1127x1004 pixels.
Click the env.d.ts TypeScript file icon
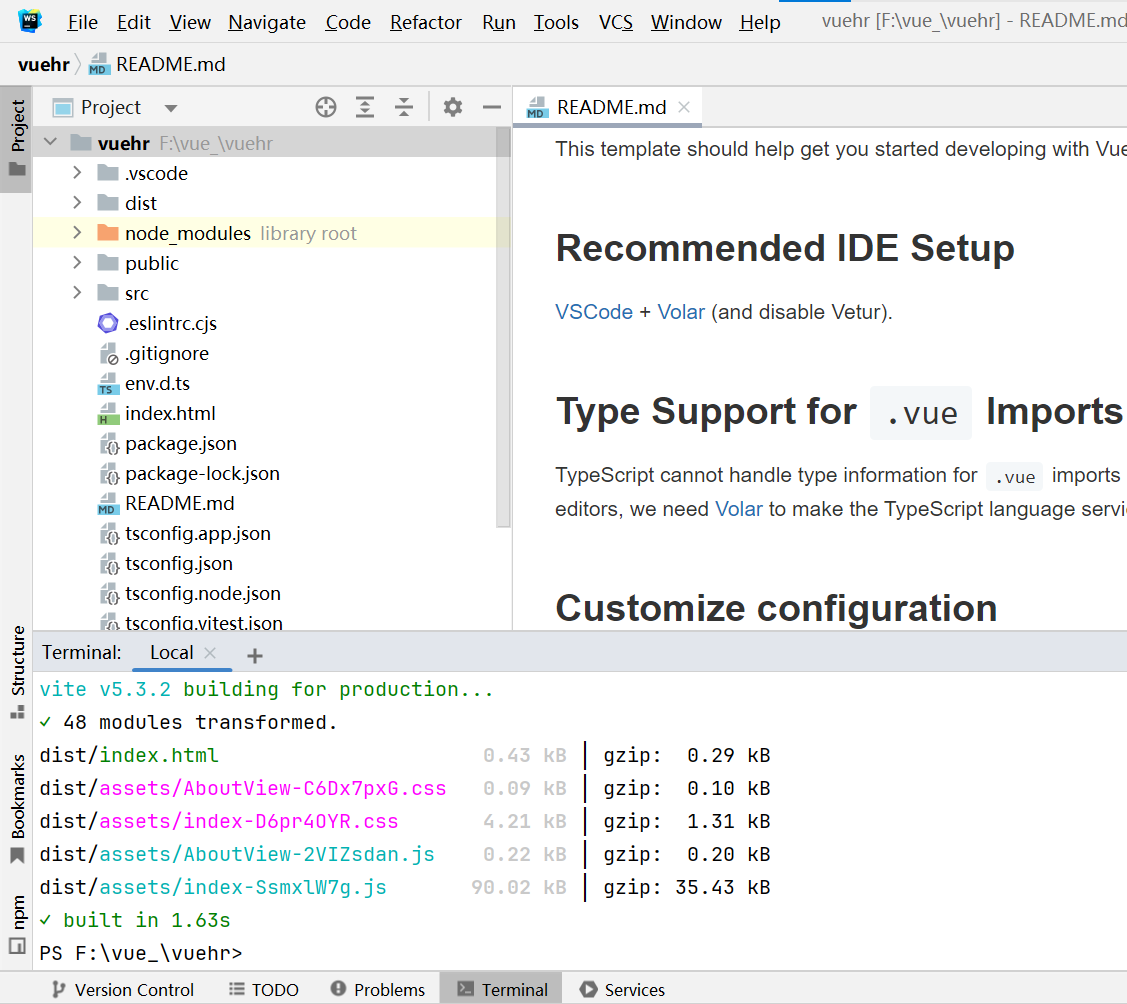tap(108, 384)
